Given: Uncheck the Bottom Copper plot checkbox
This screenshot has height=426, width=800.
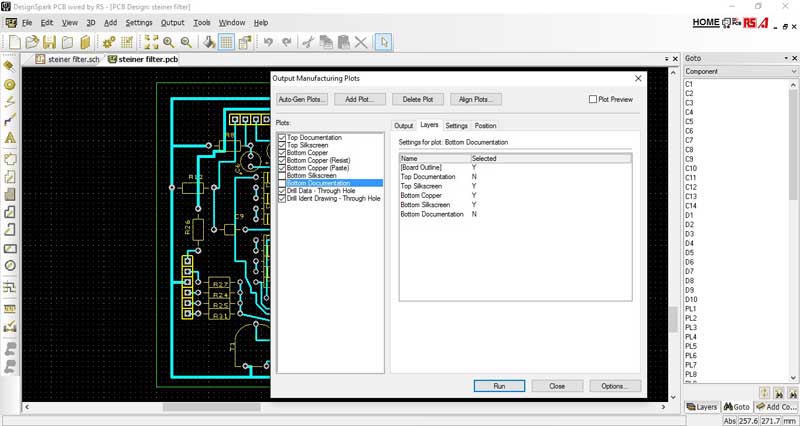Looking at the screenshot, I should [282, 153].
